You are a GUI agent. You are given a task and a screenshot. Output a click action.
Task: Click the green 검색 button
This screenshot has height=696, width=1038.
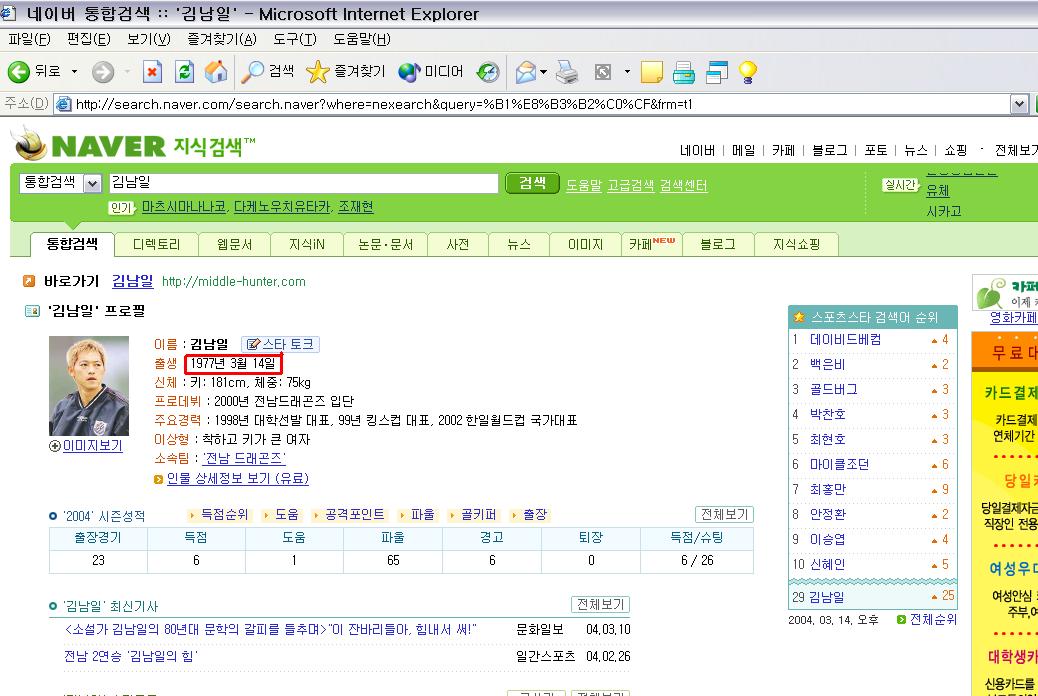[x=532, y=183]
